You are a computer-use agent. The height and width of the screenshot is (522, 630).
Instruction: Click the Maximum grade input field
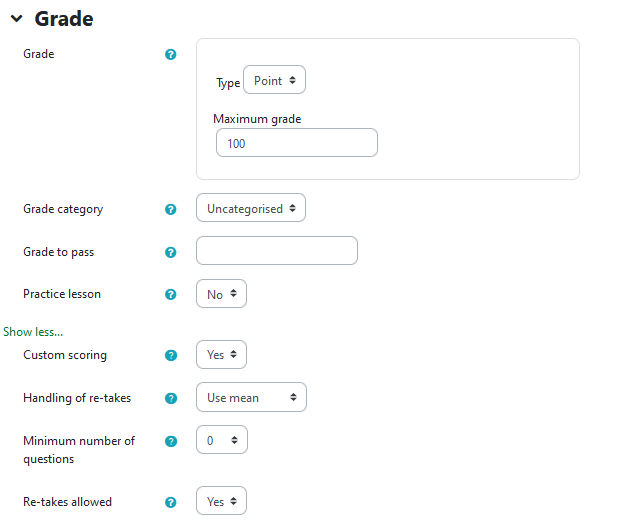coord(297,143)
